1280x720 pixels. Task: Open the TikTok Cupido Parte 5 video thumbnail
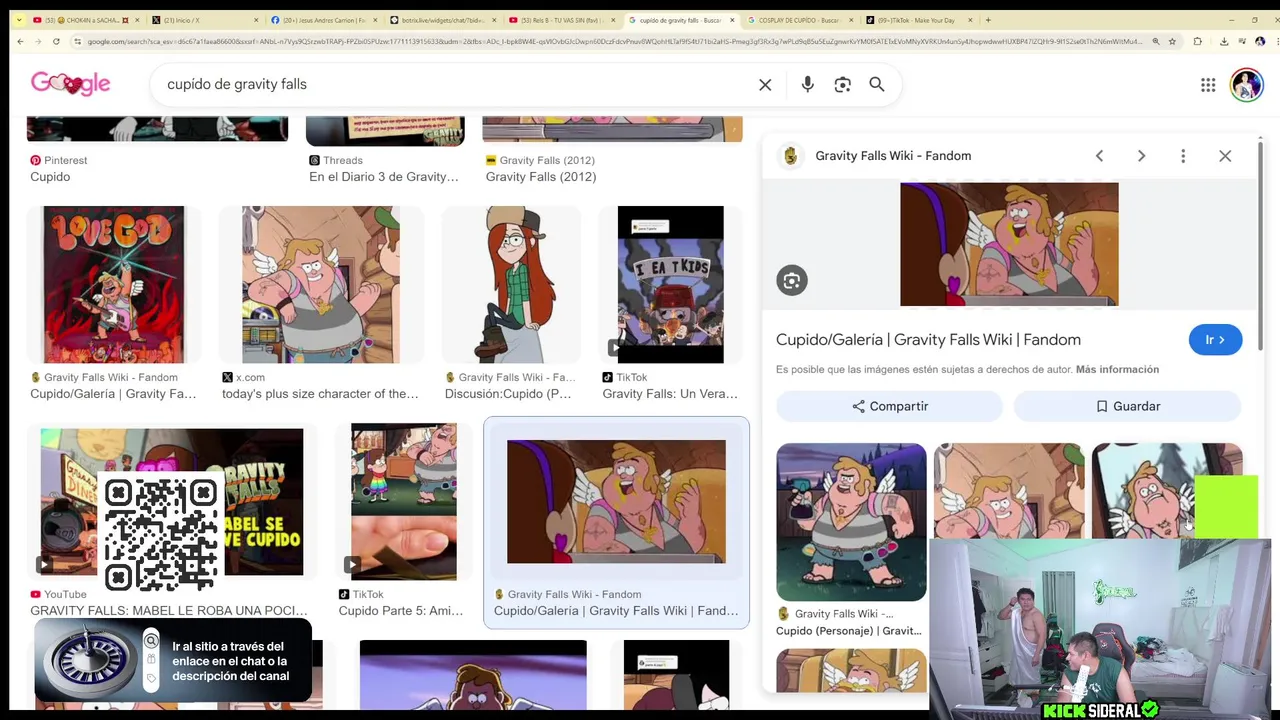(x=403, y=502)
